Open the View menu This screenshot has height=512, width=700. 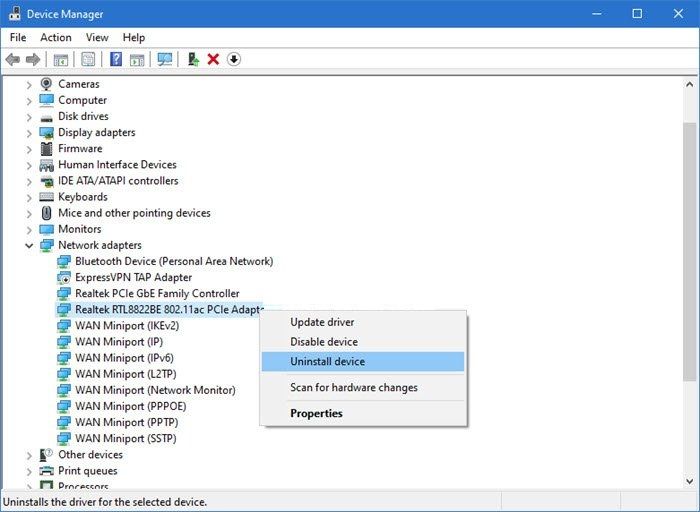(97, 37)
